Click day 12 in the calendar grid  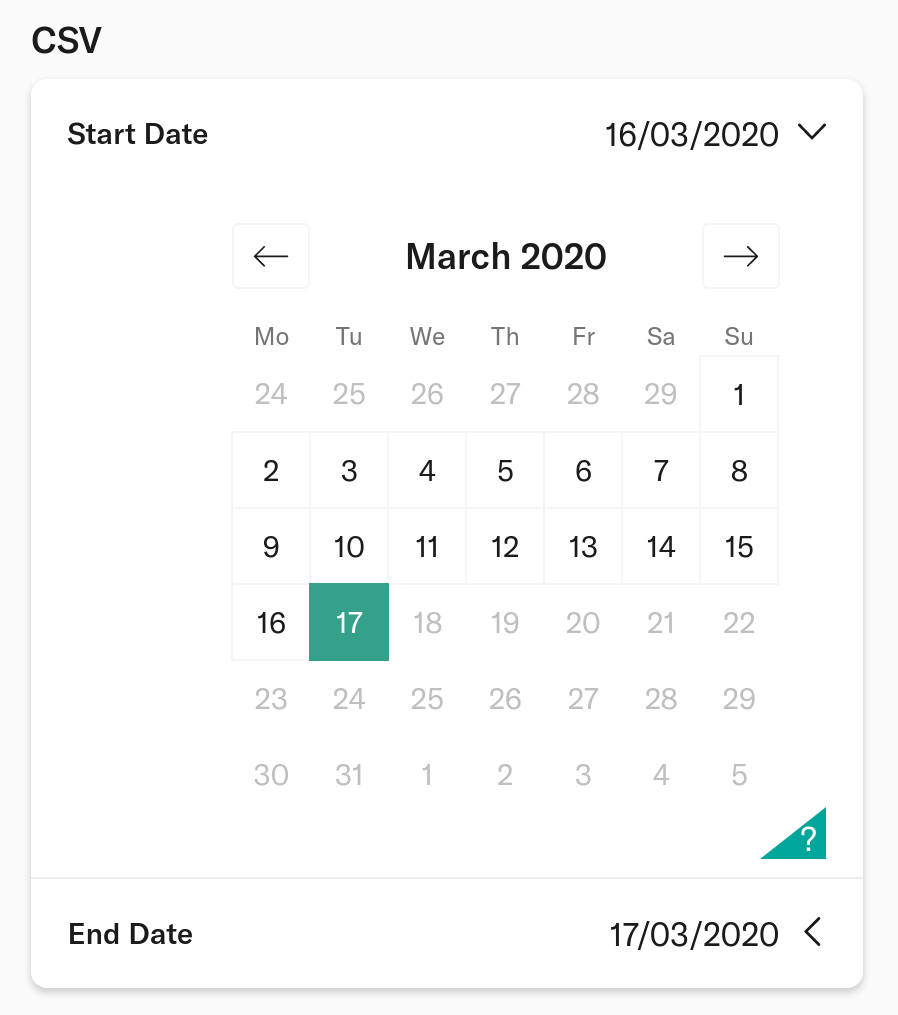505,546
